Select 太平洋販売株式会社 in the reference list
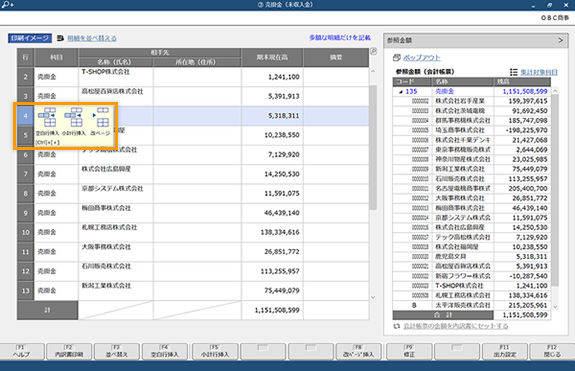 (462, 305)
